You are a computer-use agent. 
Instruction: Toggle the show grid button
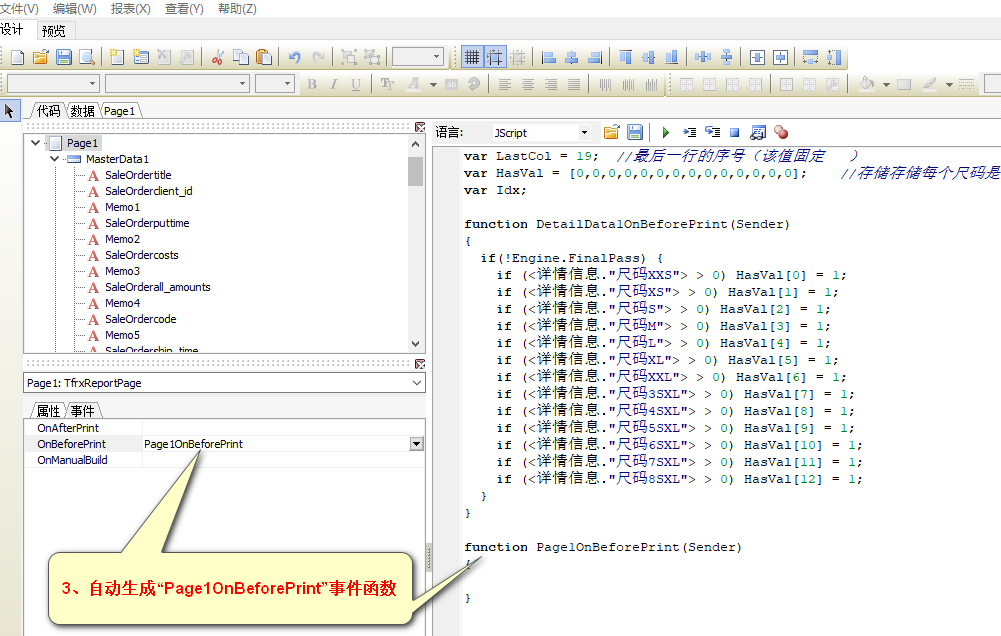pos(472,57)
